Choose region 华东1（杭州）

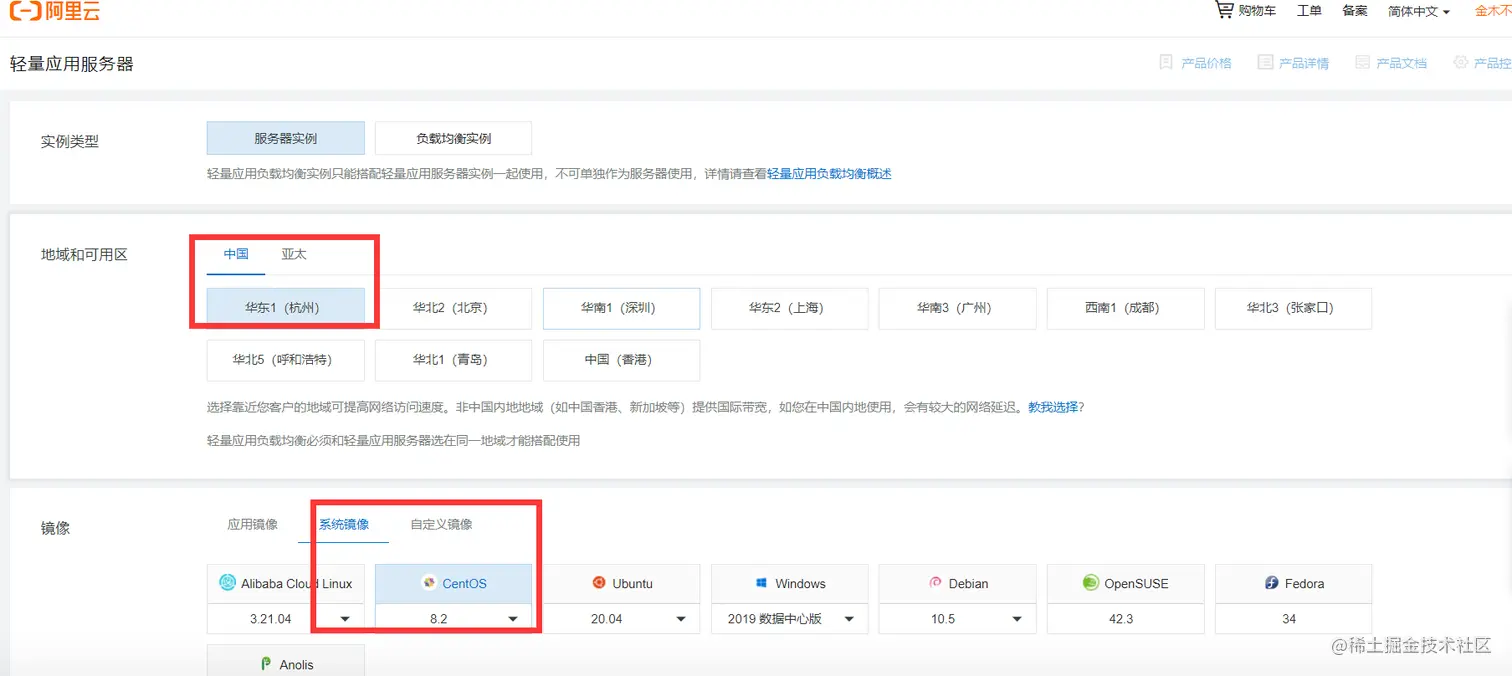point(286,308)
